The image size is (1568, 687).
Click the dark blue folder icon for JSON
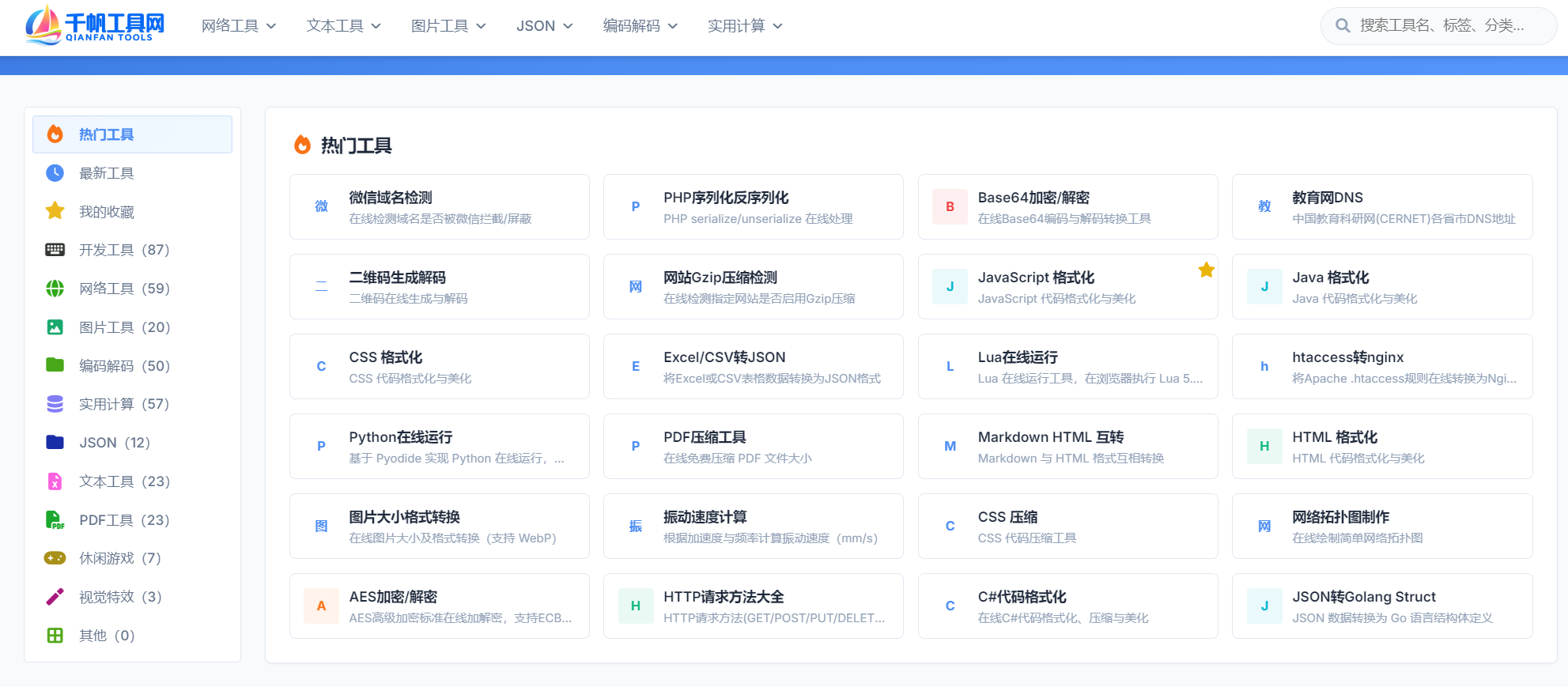coord(55,443)
